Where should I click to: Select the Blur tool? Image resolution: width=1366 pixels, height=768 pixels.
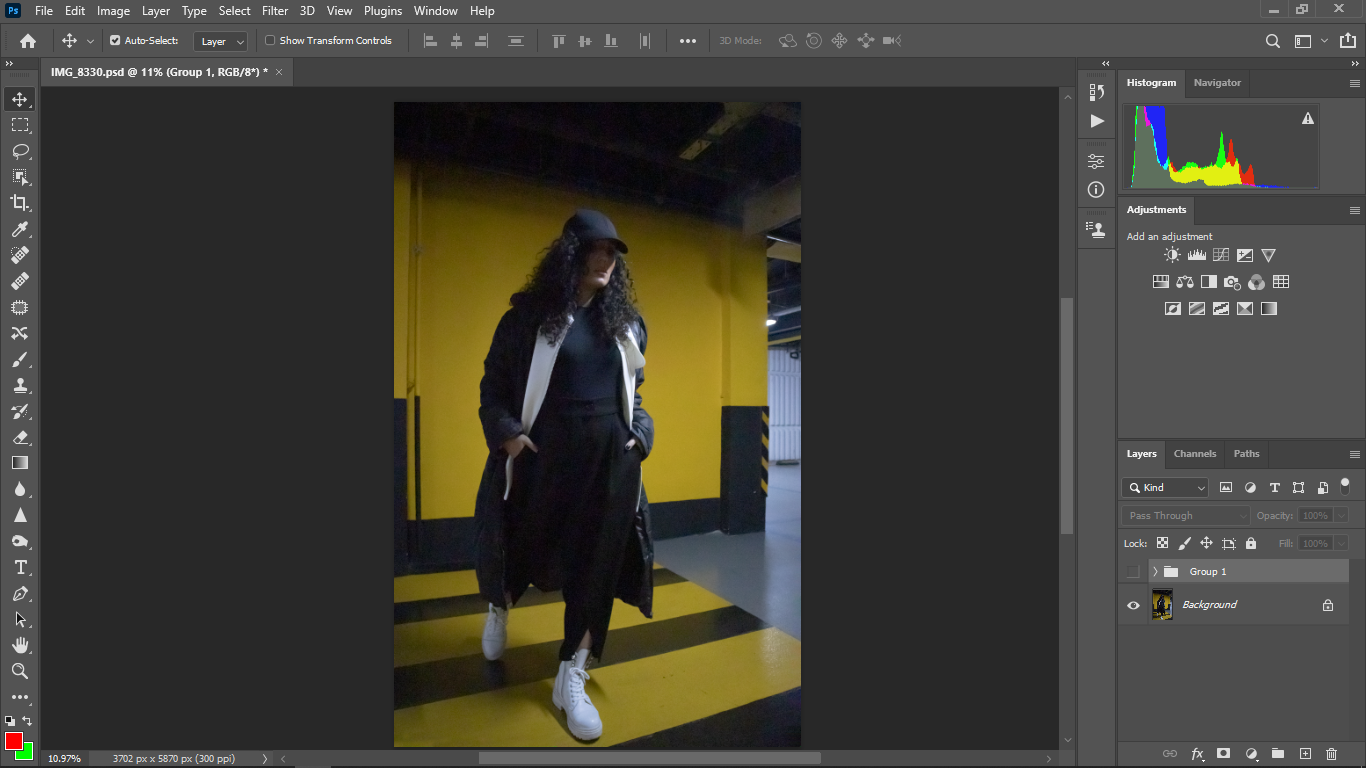point(19,490)
